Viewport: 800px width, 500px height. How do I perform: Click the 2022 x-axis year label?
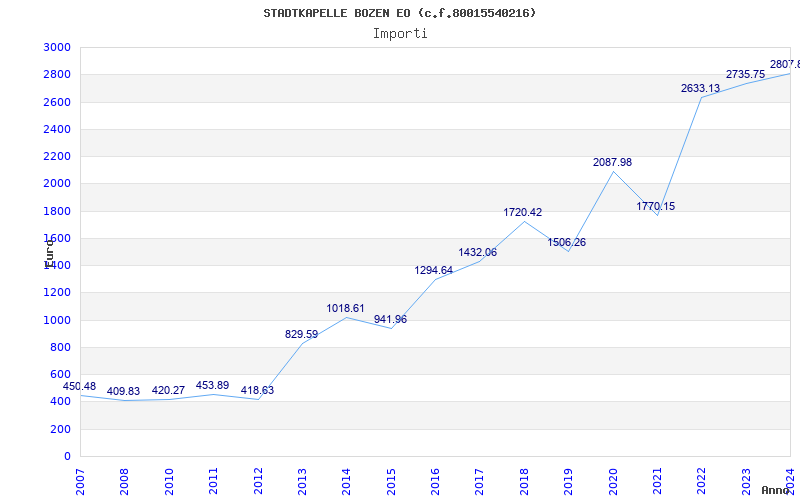tap(702, 482)
